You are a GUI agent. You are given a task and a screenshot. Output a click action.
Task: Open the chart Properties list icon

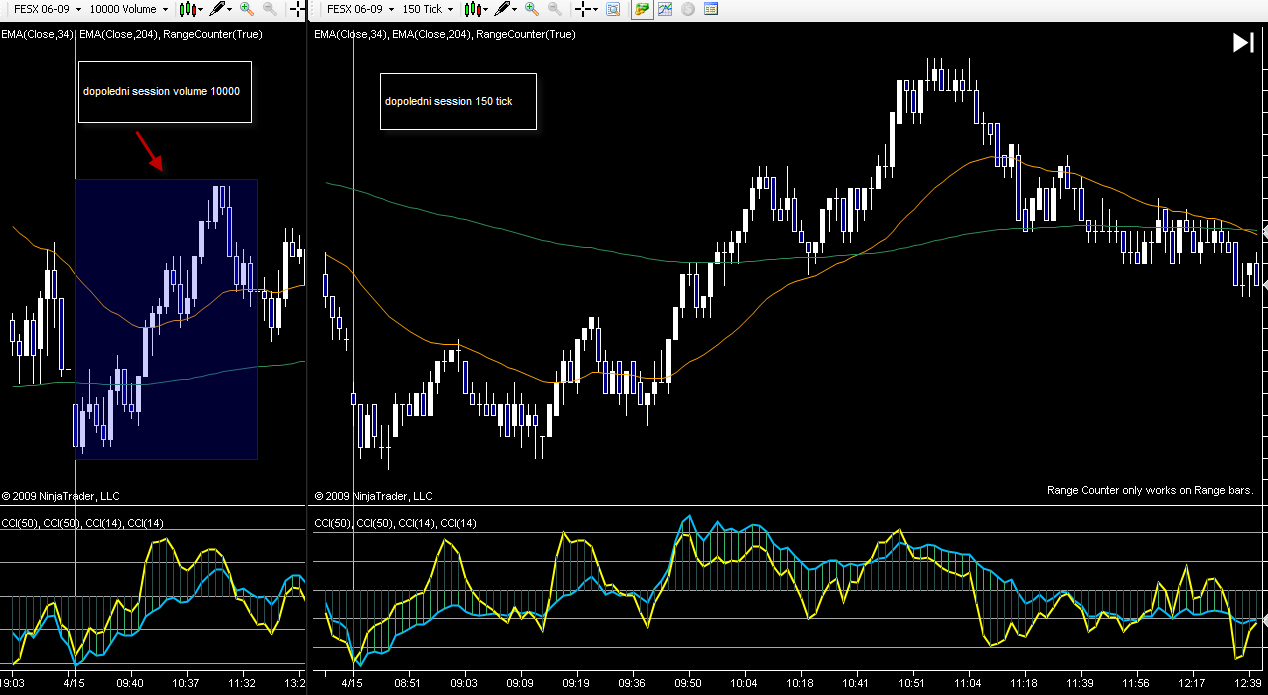(711, 9)
